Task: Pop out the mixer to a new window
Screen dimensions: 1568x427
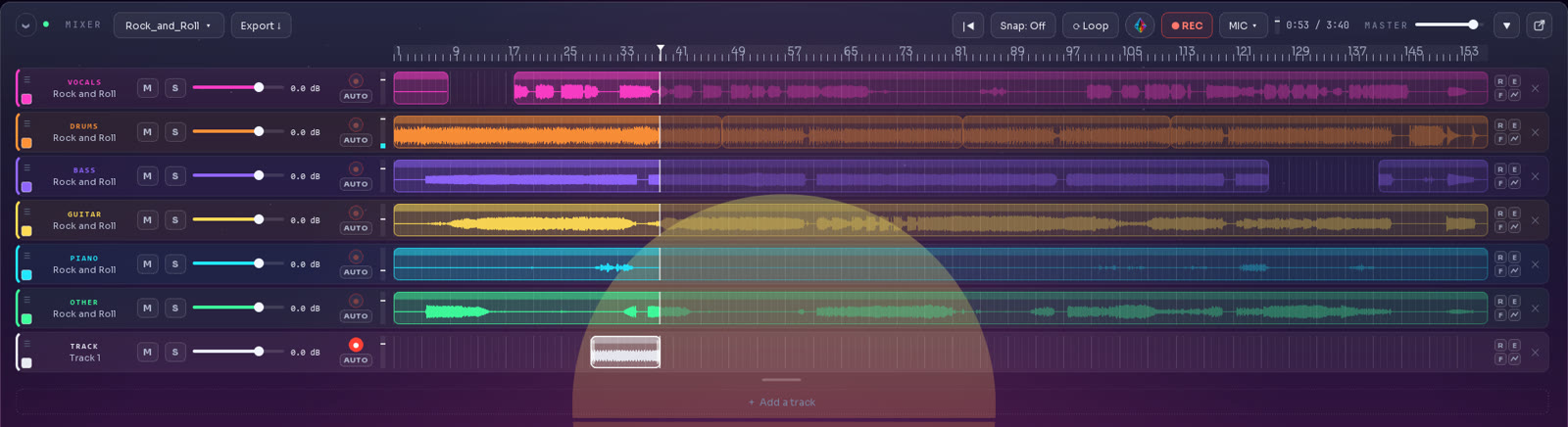Action: point(1539,25)
